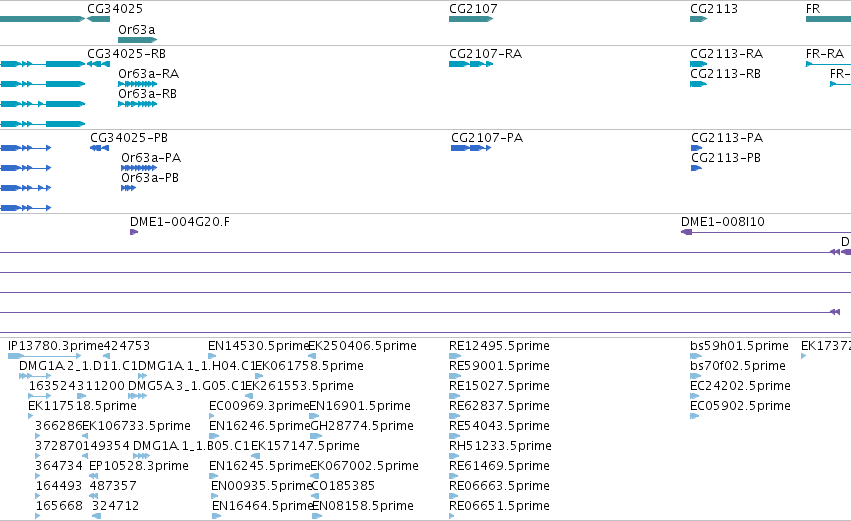Select the Or63a-PB protein label
The image size is (851, 521).
coord(150,177)
